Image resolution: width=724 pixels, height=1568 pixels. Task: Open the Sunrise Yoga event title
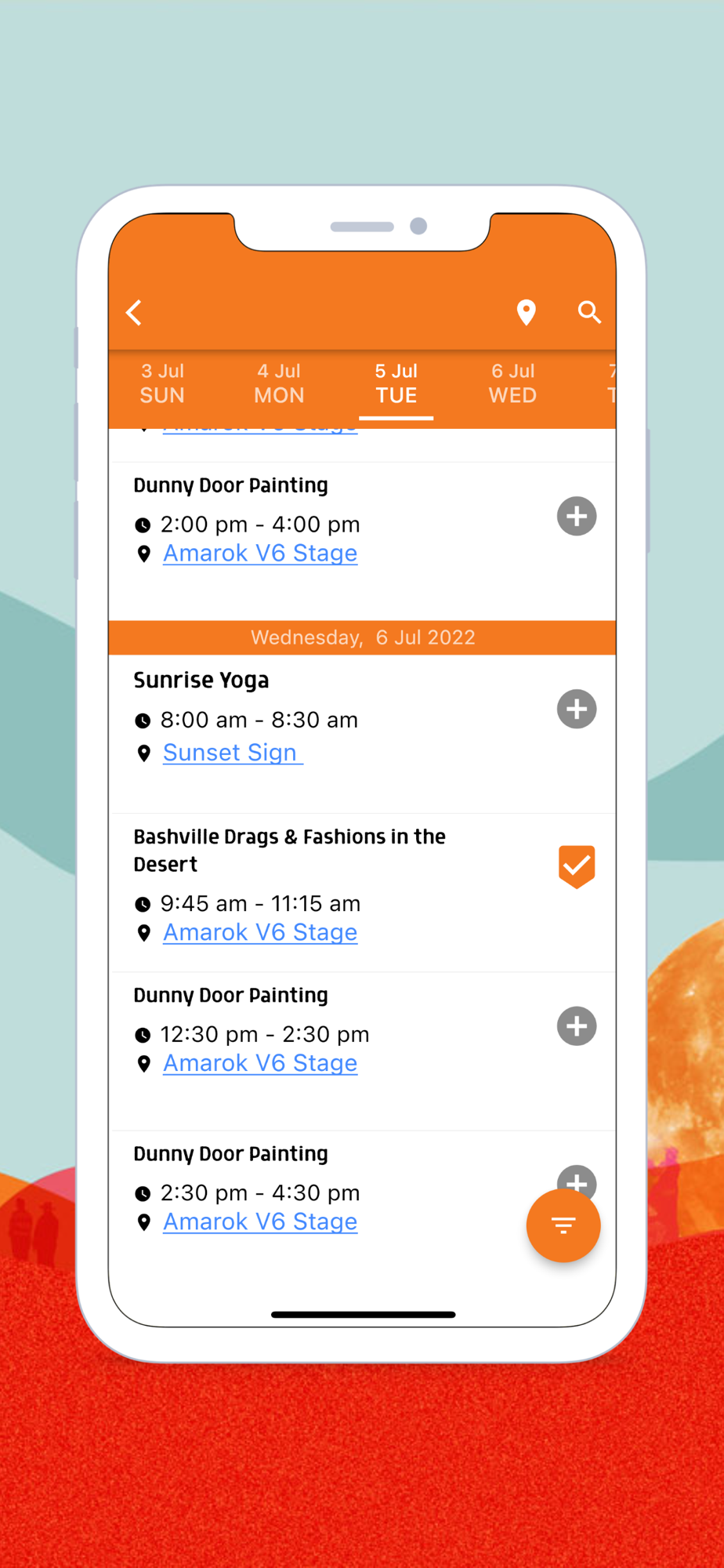(x=201, y=681)
